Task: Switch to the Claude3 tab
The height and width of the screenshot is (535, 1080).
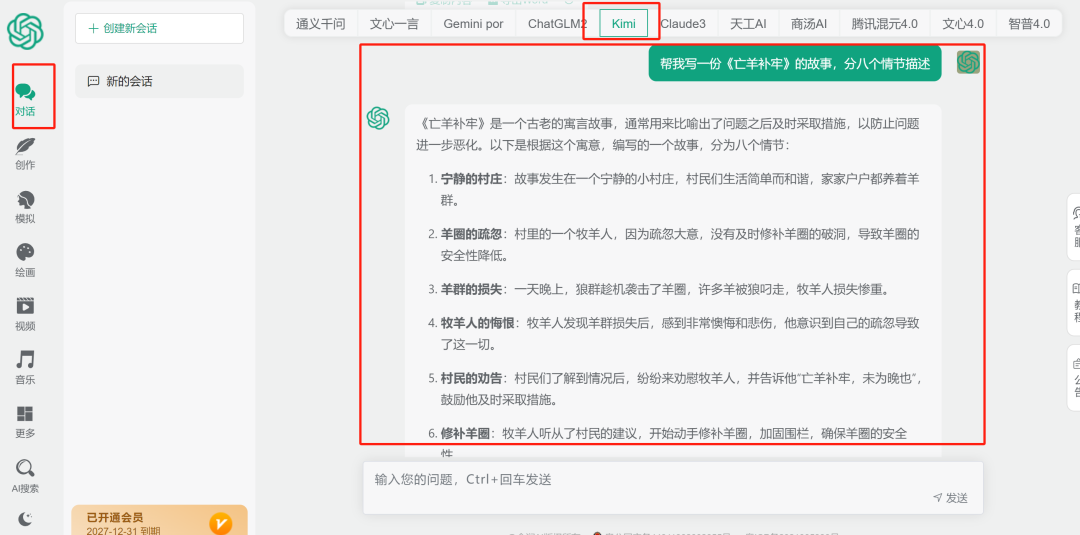Action: tap(683, 24)
